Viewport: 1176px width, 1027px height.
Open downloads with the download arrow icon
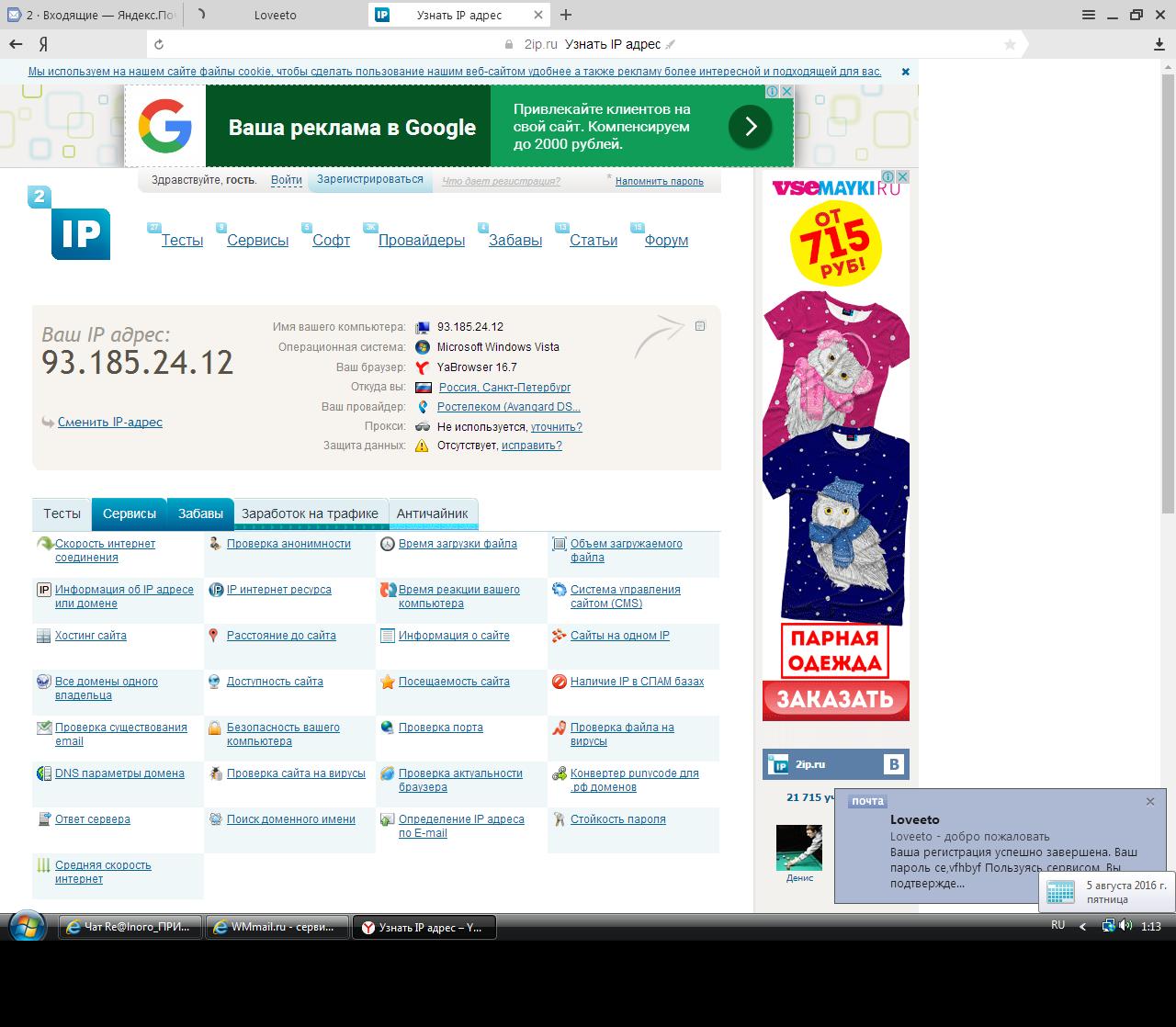[x=1159, y=44]
